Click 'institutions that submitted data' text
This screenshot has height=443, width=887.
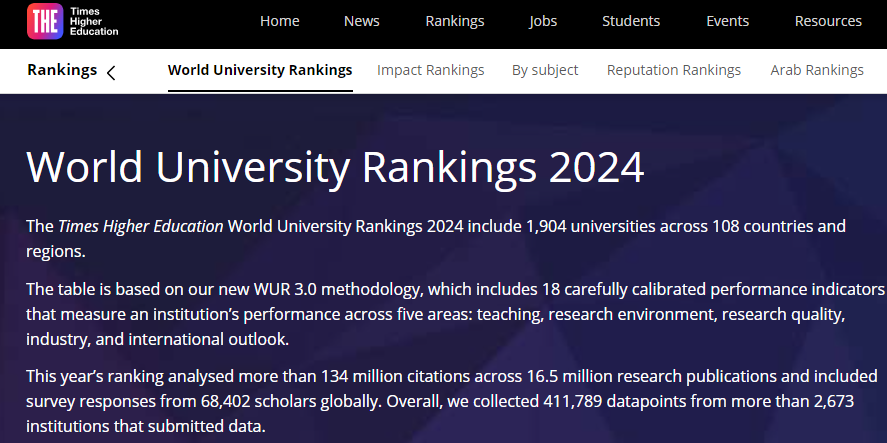coord(146,427)
